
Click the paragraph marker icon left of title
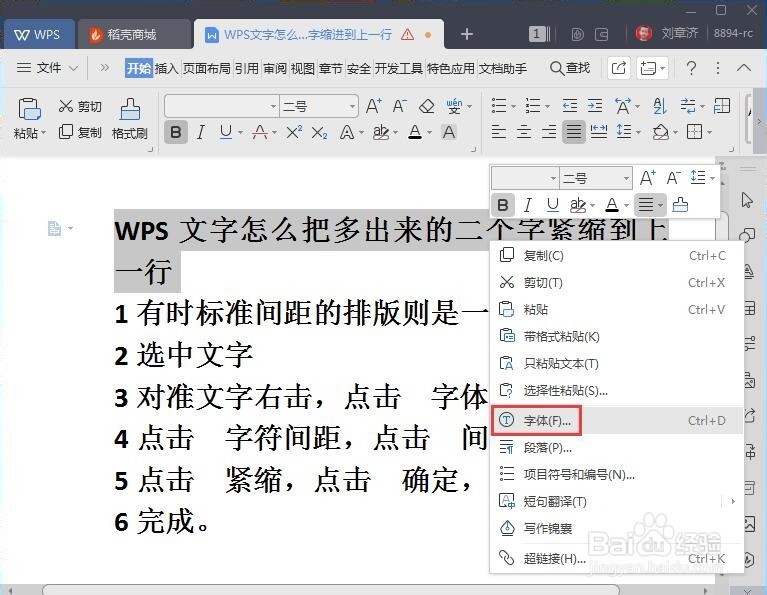point(54,228)
